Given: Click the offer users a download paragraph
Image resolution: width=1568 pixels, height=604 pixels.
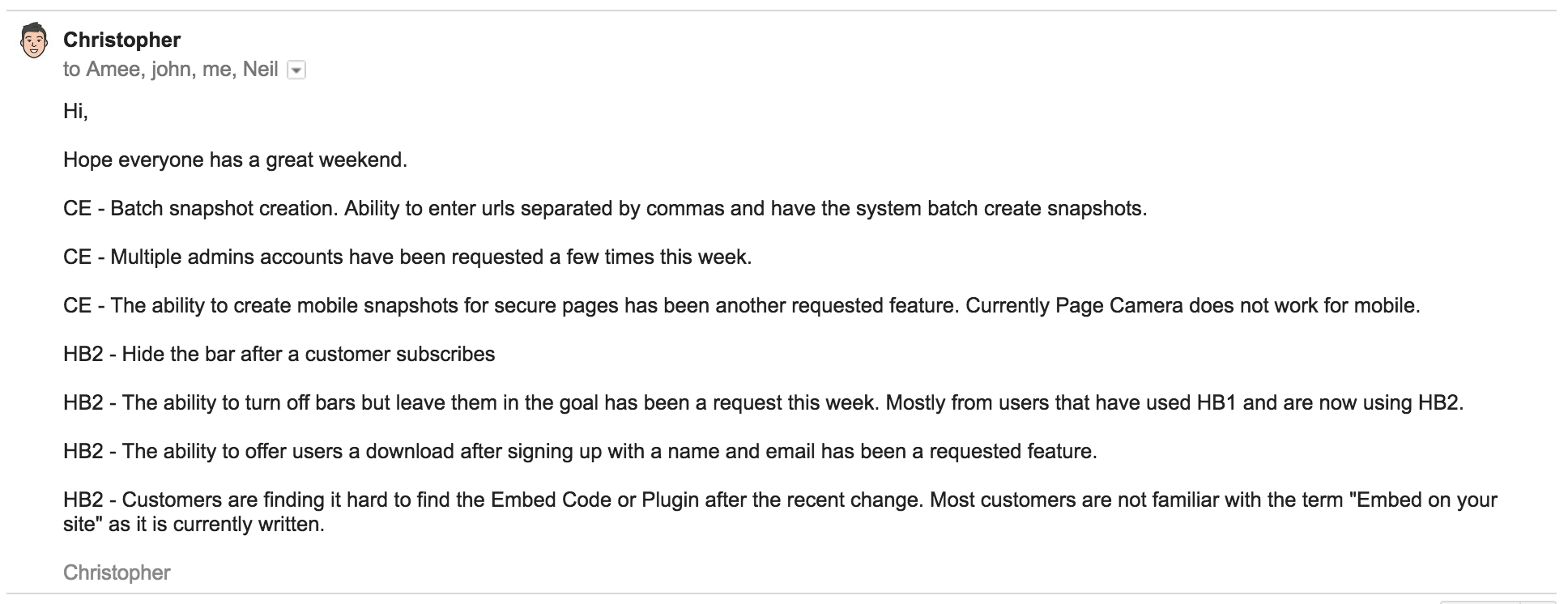Looking at the screenshot, I should 580,451.
